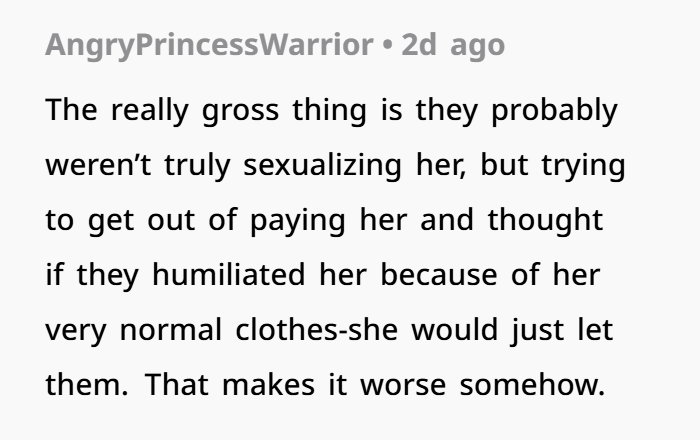Open AngryPrincessWarrior's user profile

209,46
